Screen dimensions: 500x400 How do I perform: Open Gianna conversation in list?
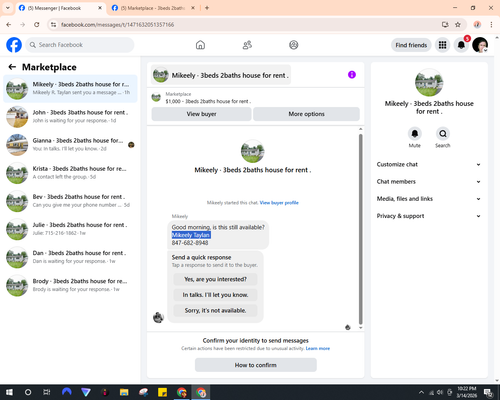(70, 145)
